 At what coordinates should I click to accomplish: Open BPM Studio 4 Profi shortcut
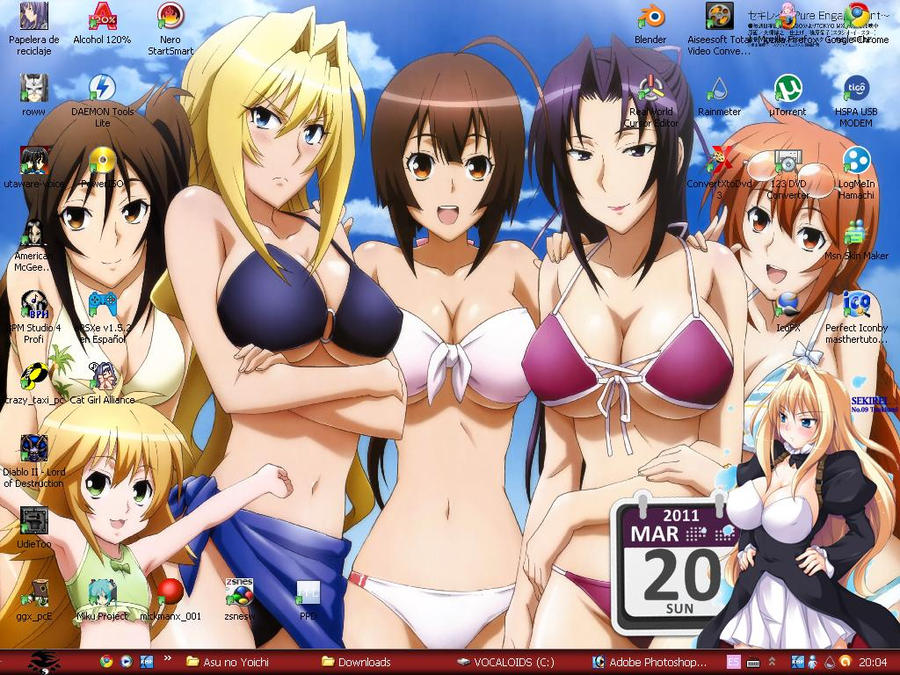click(x=34, y=317)
